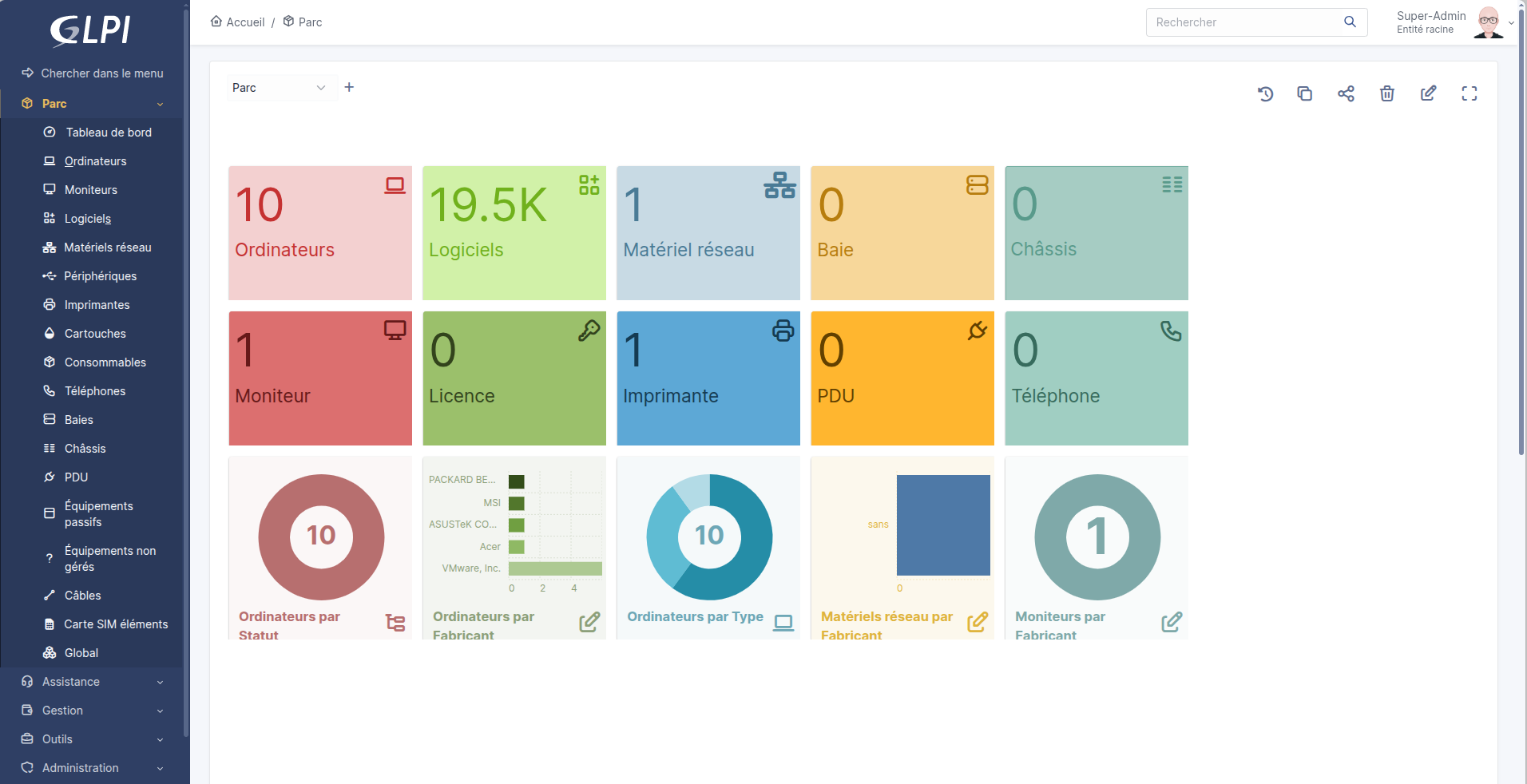The width and height of the screenshot is (1527, 784).
Task: Open the Parc dashboard selector dropdown
Action: click(x=278, y=88)
